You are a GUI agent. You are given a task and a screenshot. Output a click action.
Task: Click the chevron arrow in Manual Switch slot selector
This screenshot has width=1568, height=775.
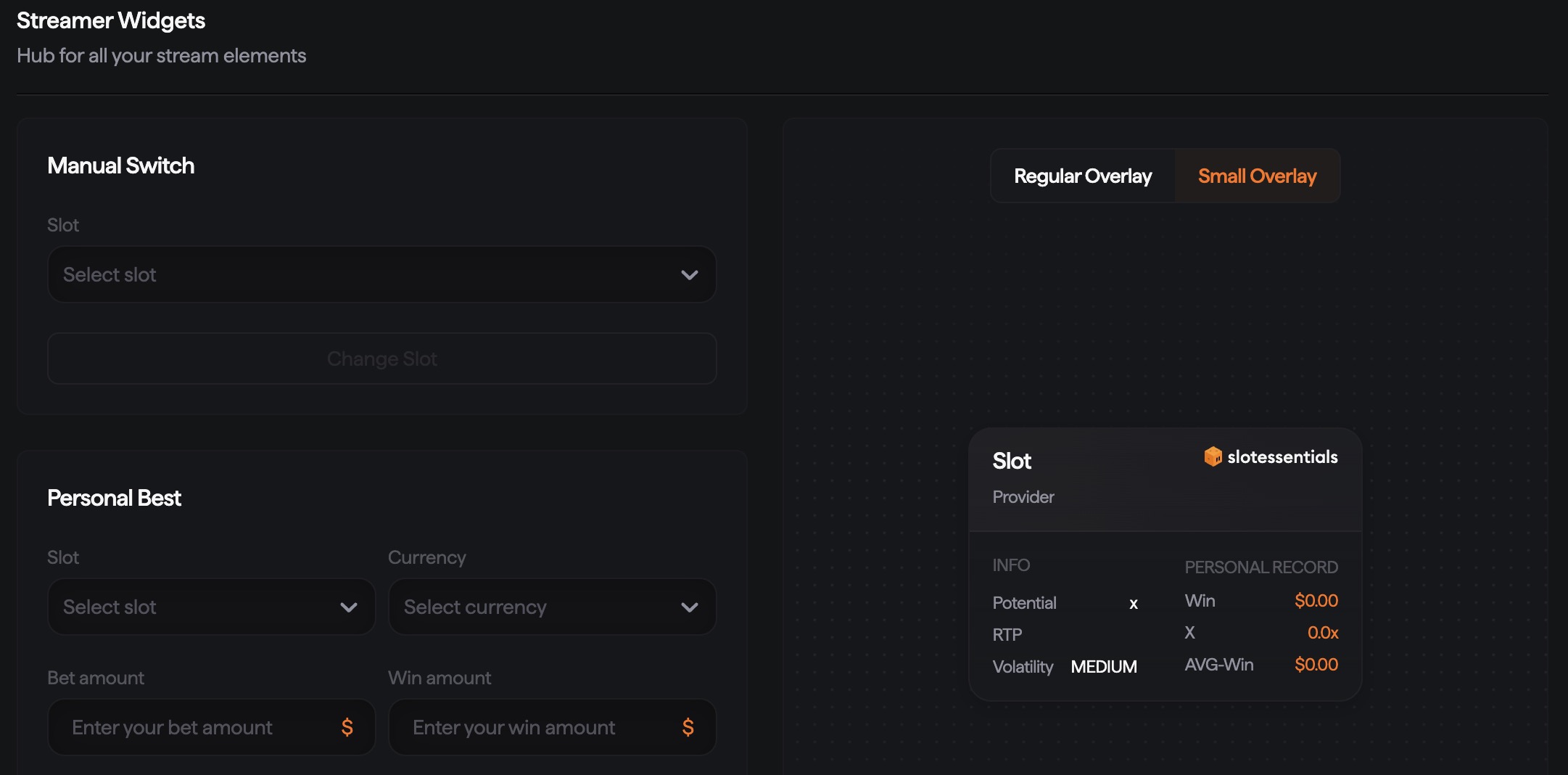[689, 275]
